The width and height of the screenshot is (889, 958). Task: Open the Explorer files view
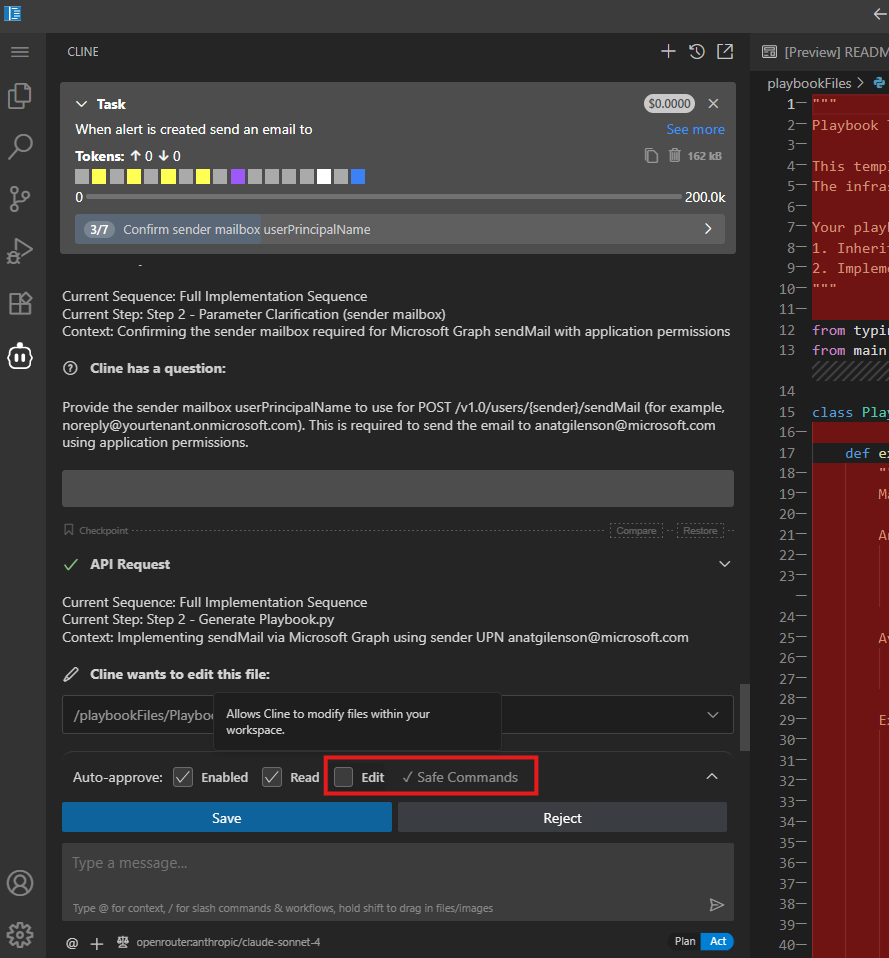point(20,96)
